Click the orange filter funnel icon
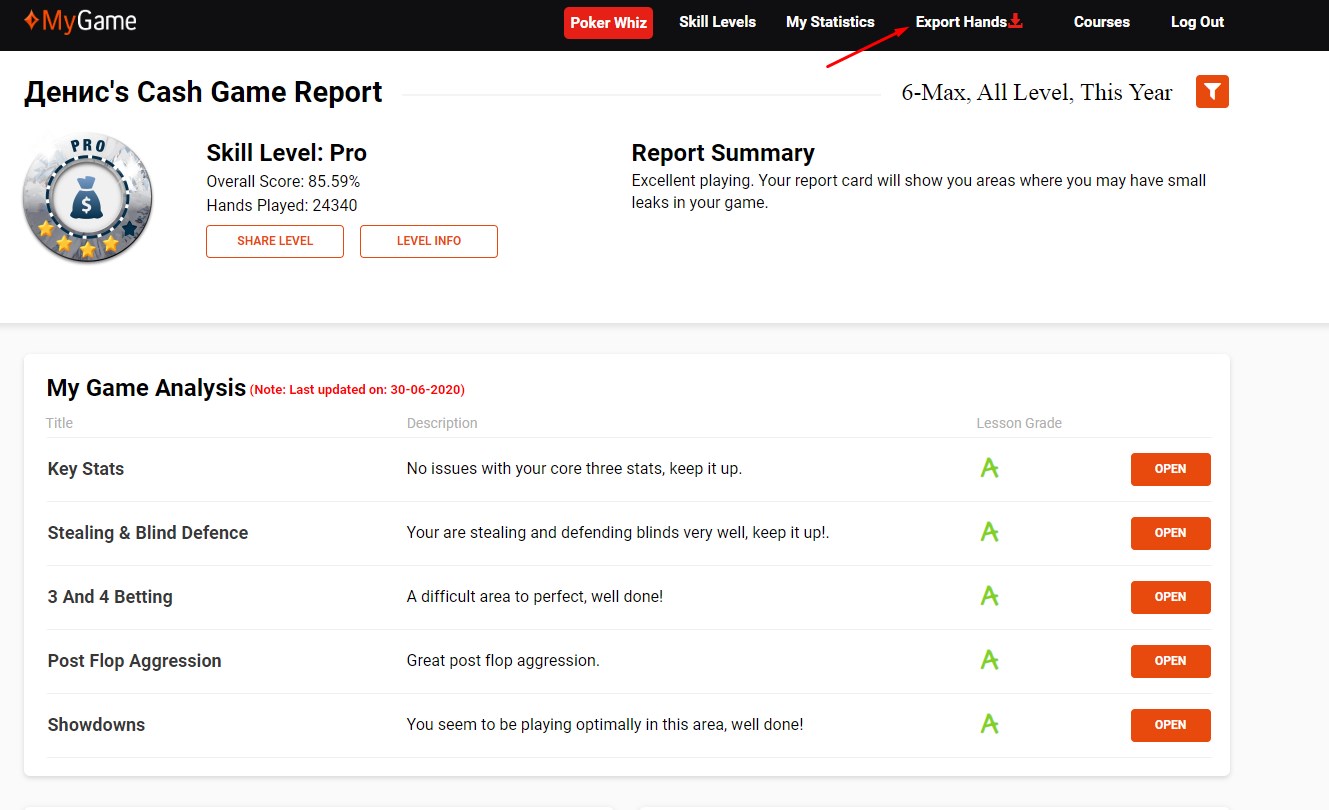 [x=1212, y=92]
